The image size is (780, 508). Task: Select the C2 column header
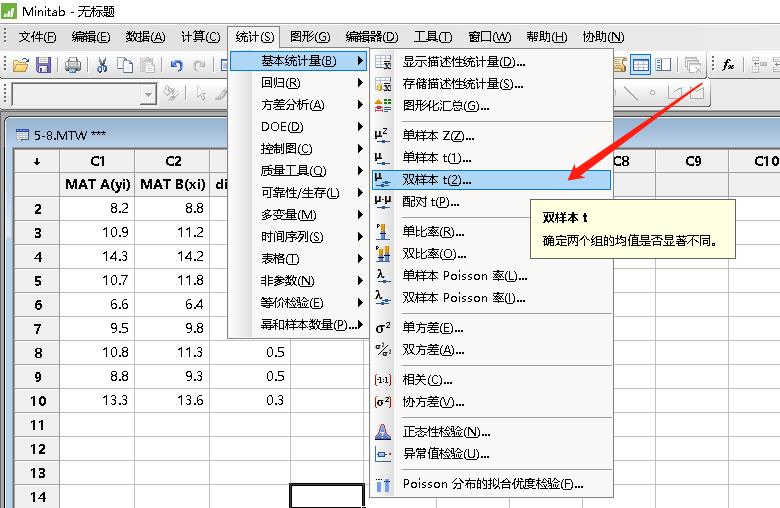point(172,161)
